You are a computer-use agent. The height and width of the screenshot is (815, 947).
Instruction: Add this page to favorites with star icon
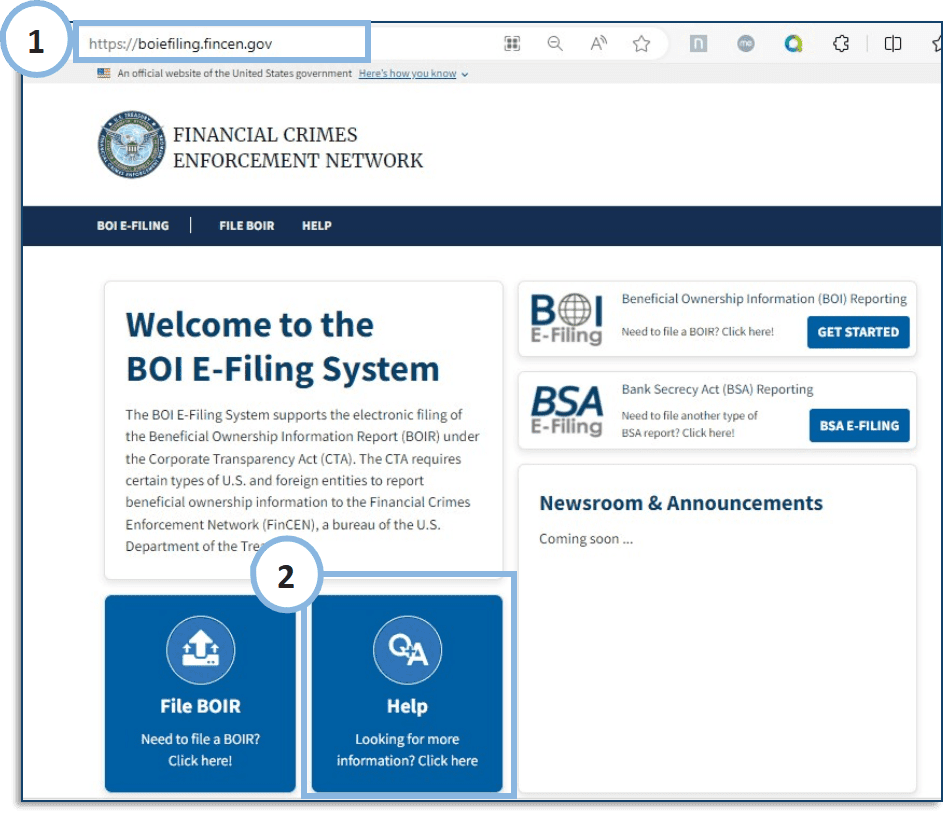pos(642,43)
